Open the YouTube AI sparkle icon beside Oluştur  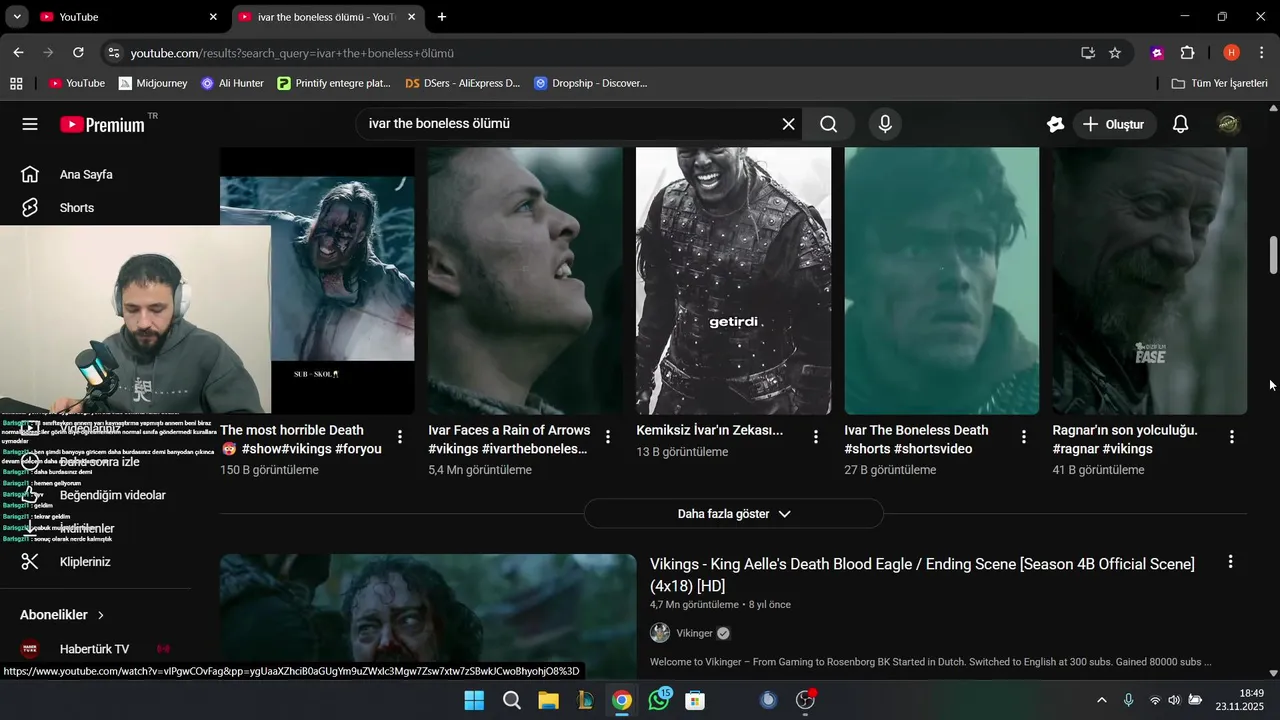pyautogui.click(x=1055, y=124)
